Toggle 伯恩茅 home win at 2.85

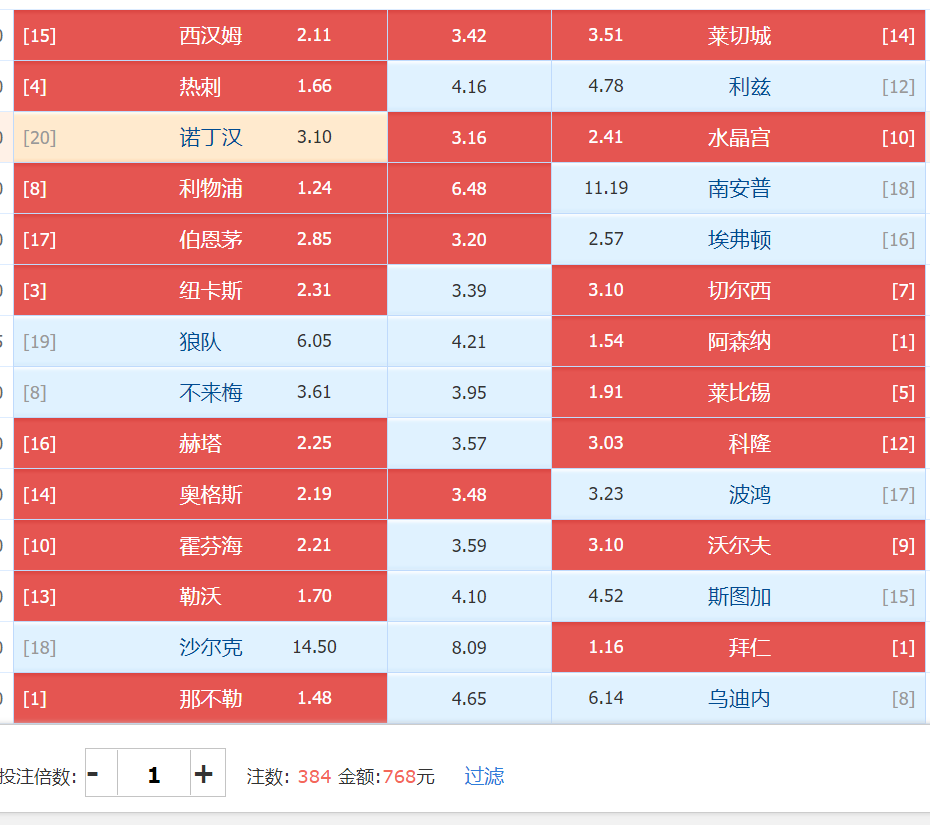[200, 240]
